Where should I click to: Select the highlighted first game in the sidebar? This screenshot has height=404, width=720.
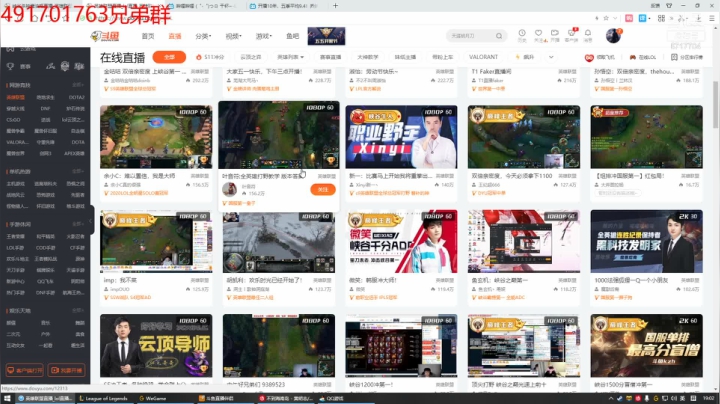point(16,97)
